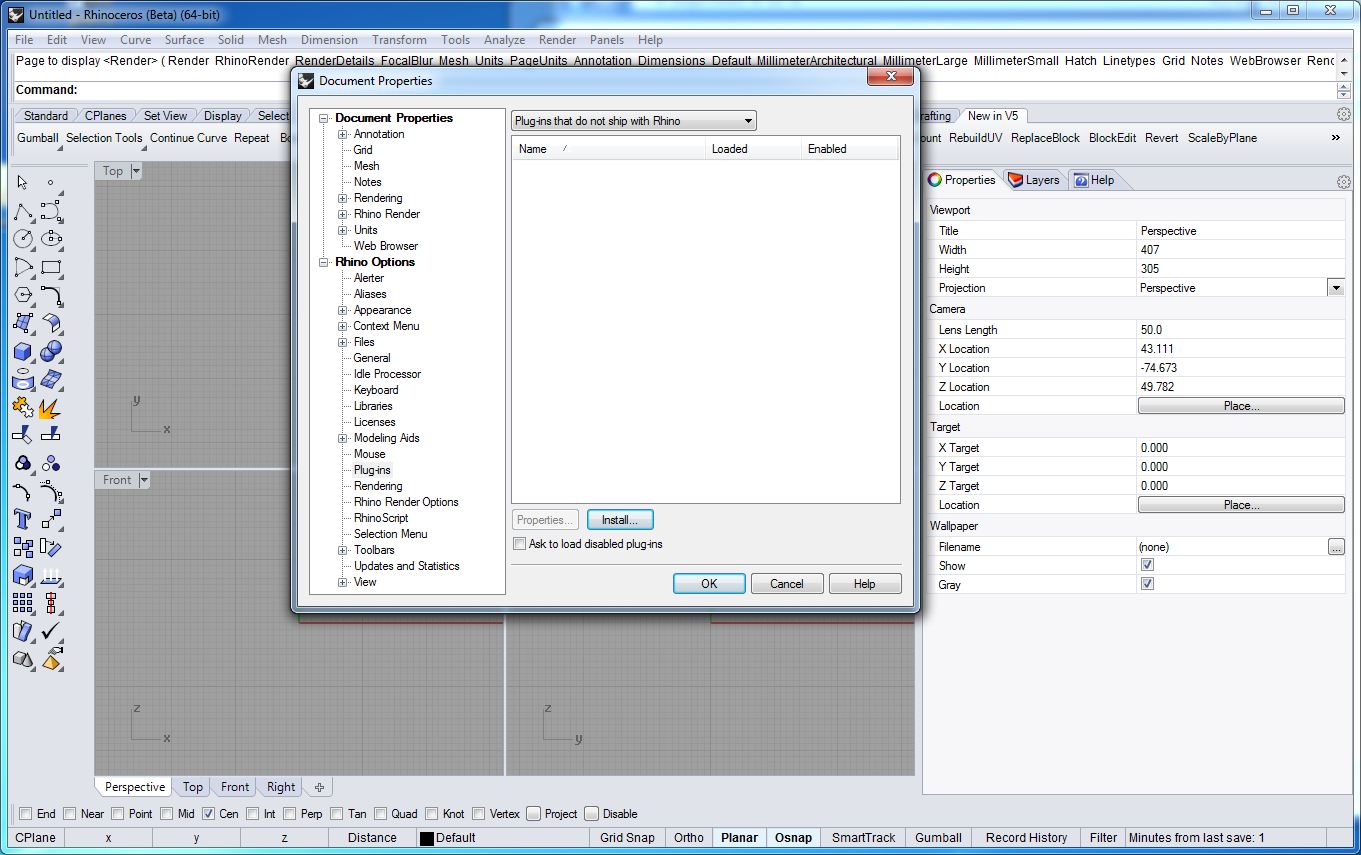Click the Lens Length value field
Screen dimensions: 1361x855
(x=1241, y=330)
